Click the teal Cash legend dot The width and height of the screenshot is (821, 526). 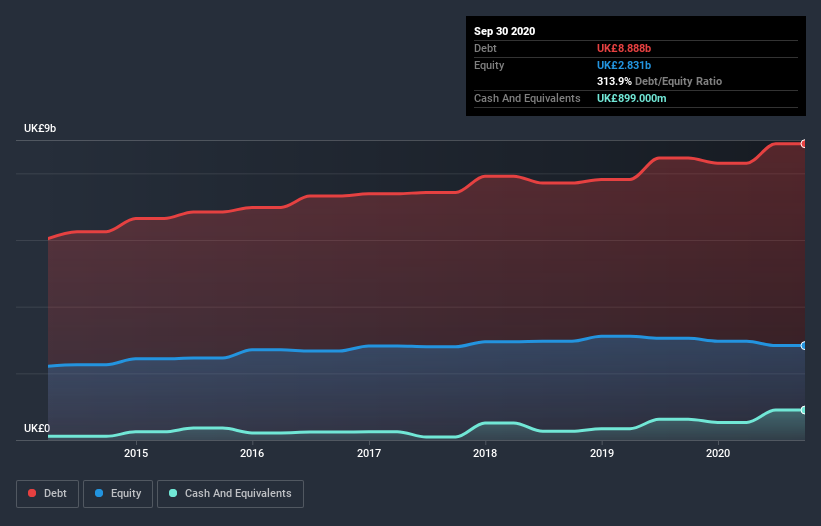click(173, 493)
